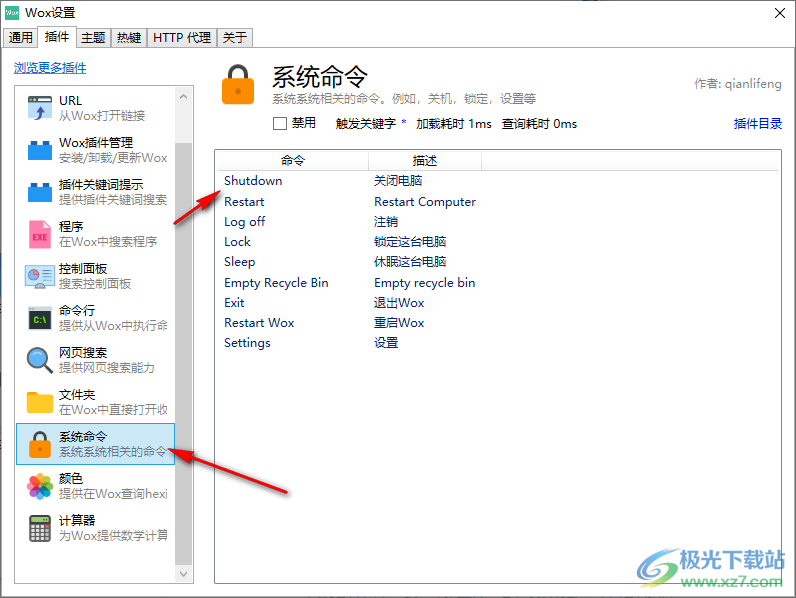Click the asterisk trigger keyword value
The width and height of the screenshot is (796, 598).
[404, 122]
